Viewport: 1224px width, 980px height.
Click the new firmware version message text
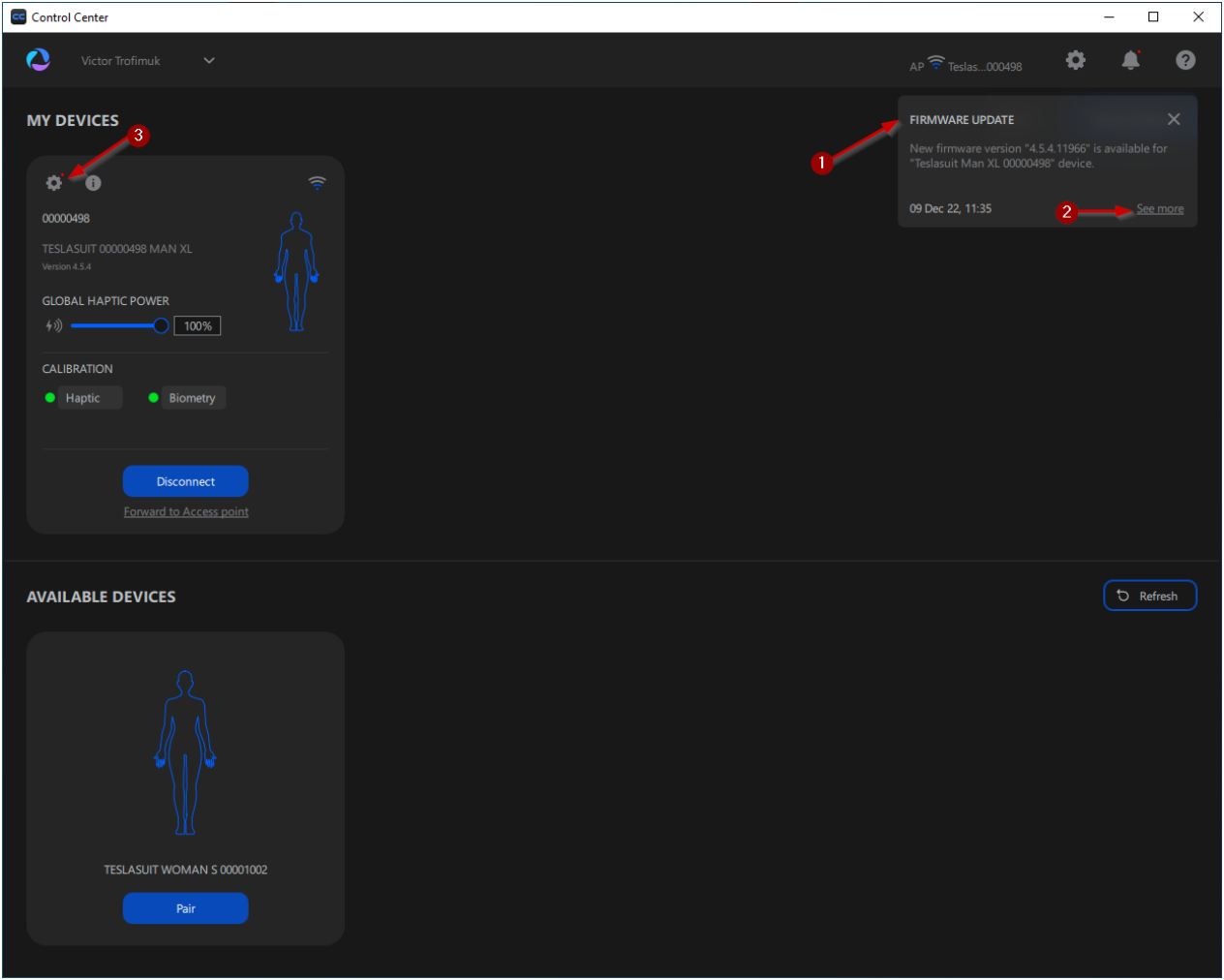(1038, 156)
